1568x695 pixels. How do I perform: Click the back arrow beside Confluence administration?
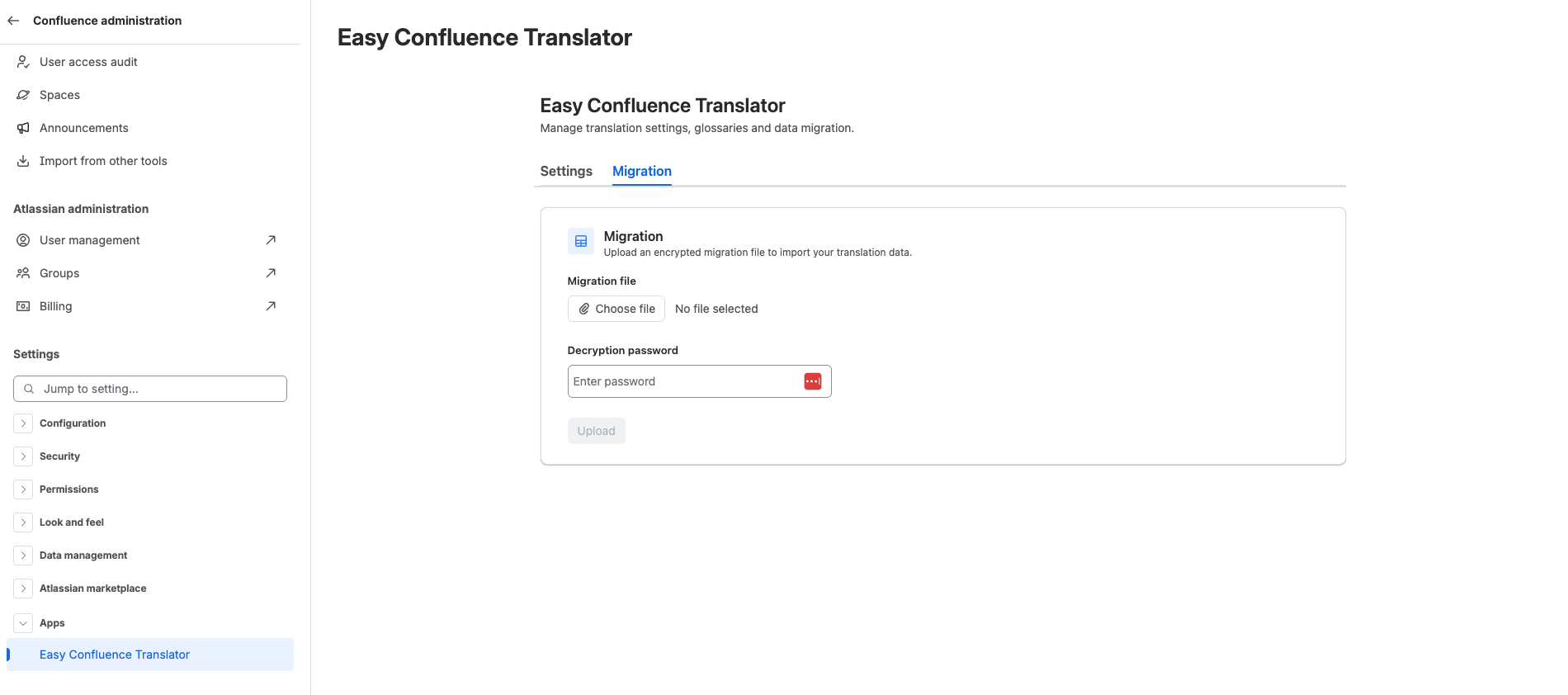(13, 21)
